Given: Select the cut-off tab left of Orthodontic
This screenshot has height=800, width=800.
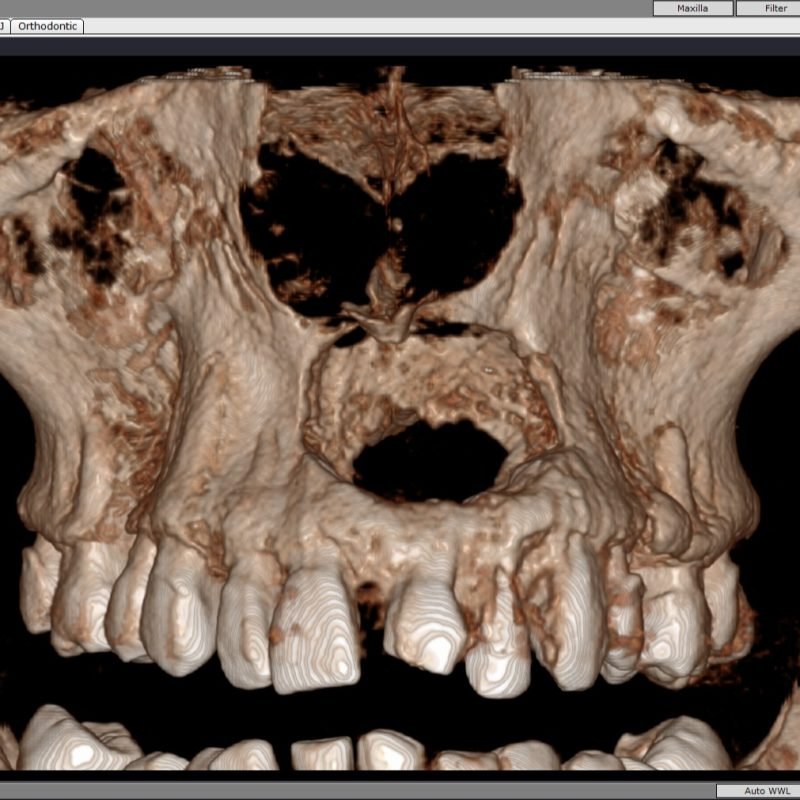Looking at the screenshot, I should click(4, 26).
